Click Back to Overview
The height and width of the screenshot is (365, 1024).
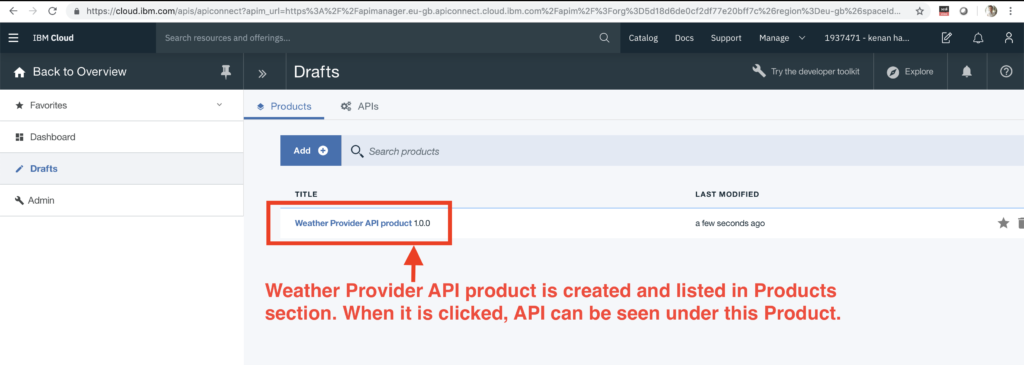pyautogui.click(x=80, y=72)
